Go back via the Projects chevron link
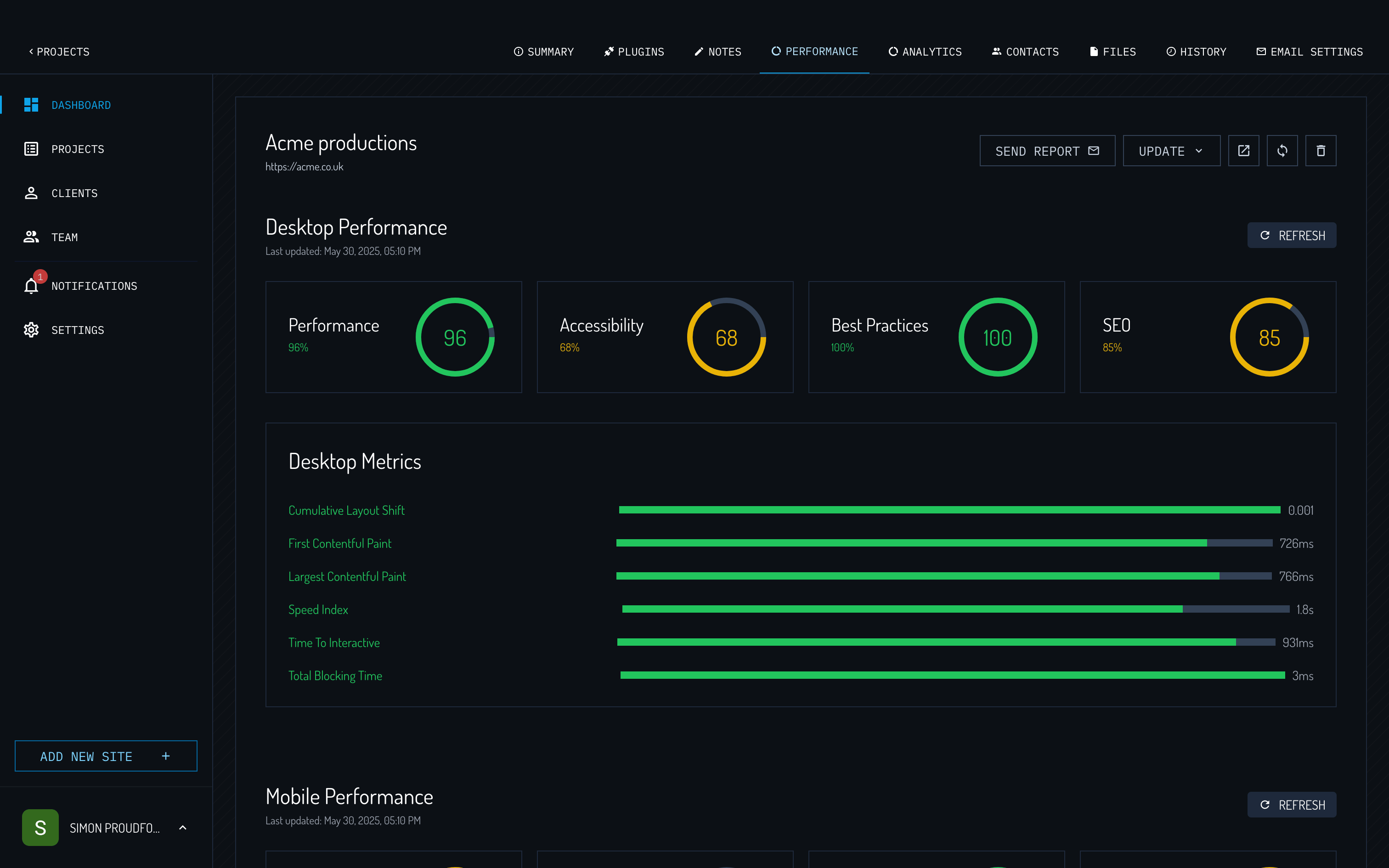Viewport: 1389px width, 868px height. (x=59, y=51)
